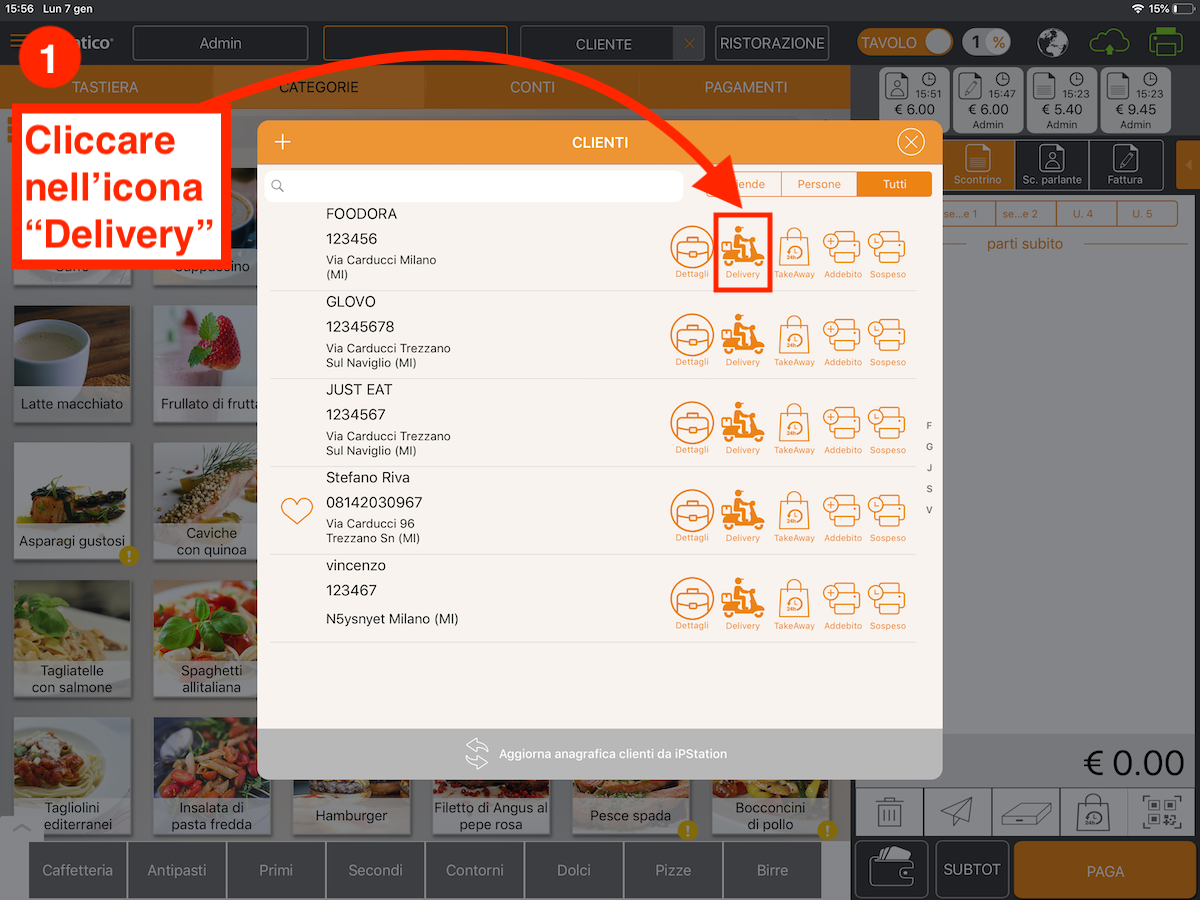Click the Delivery scooter icon for FOODORA
Screen dimensions: 1200x900
(743, 253)
